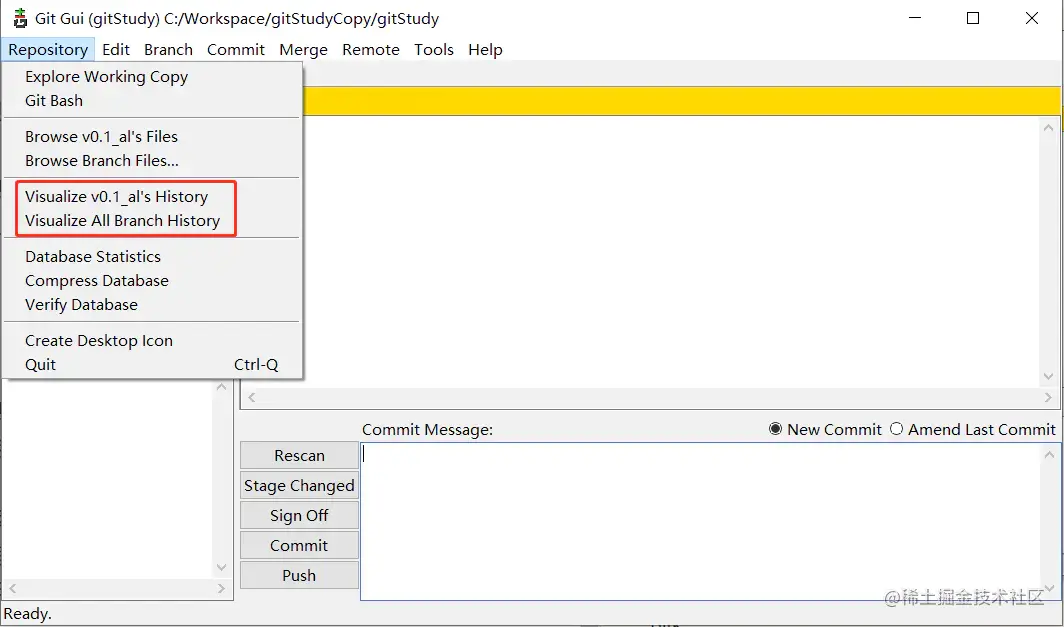Click file list scroll right arrow
The width and height of the screenshot is (1064, 627).
[x=221, y=588]
